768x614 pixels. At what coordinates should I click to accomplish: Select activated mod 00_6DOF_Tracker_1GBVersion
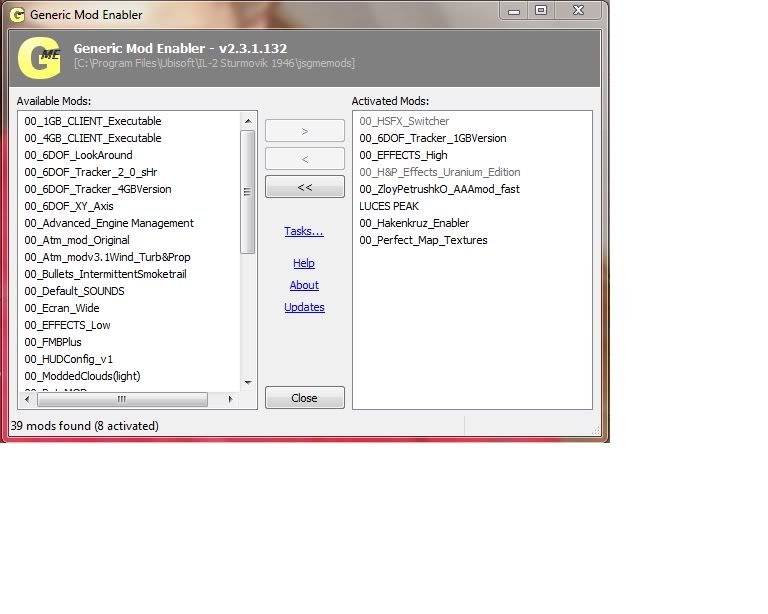click(x=433, y=138)
